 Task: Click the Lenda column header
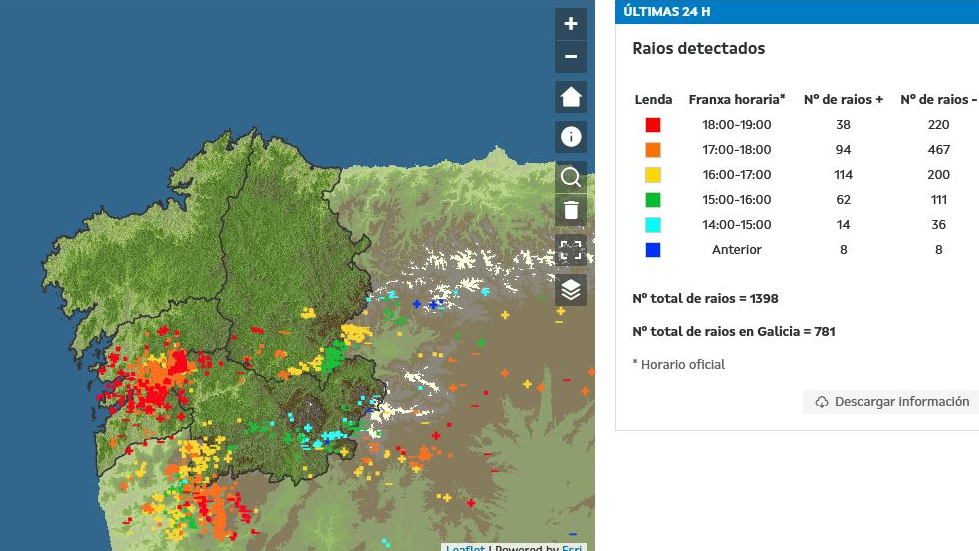[653, 99]
